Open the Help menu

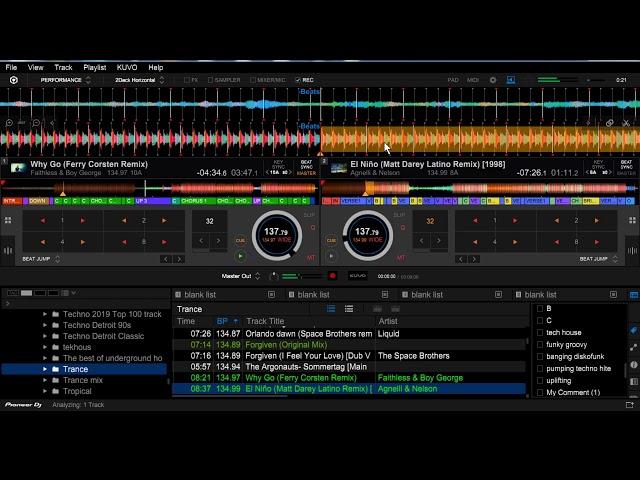(x=156, y=67)
